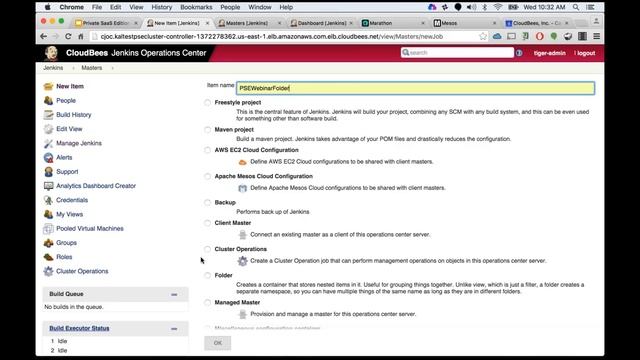Open the Bookmarks menu
Viewport: 640px width, 360px height.
pos(196,7)
